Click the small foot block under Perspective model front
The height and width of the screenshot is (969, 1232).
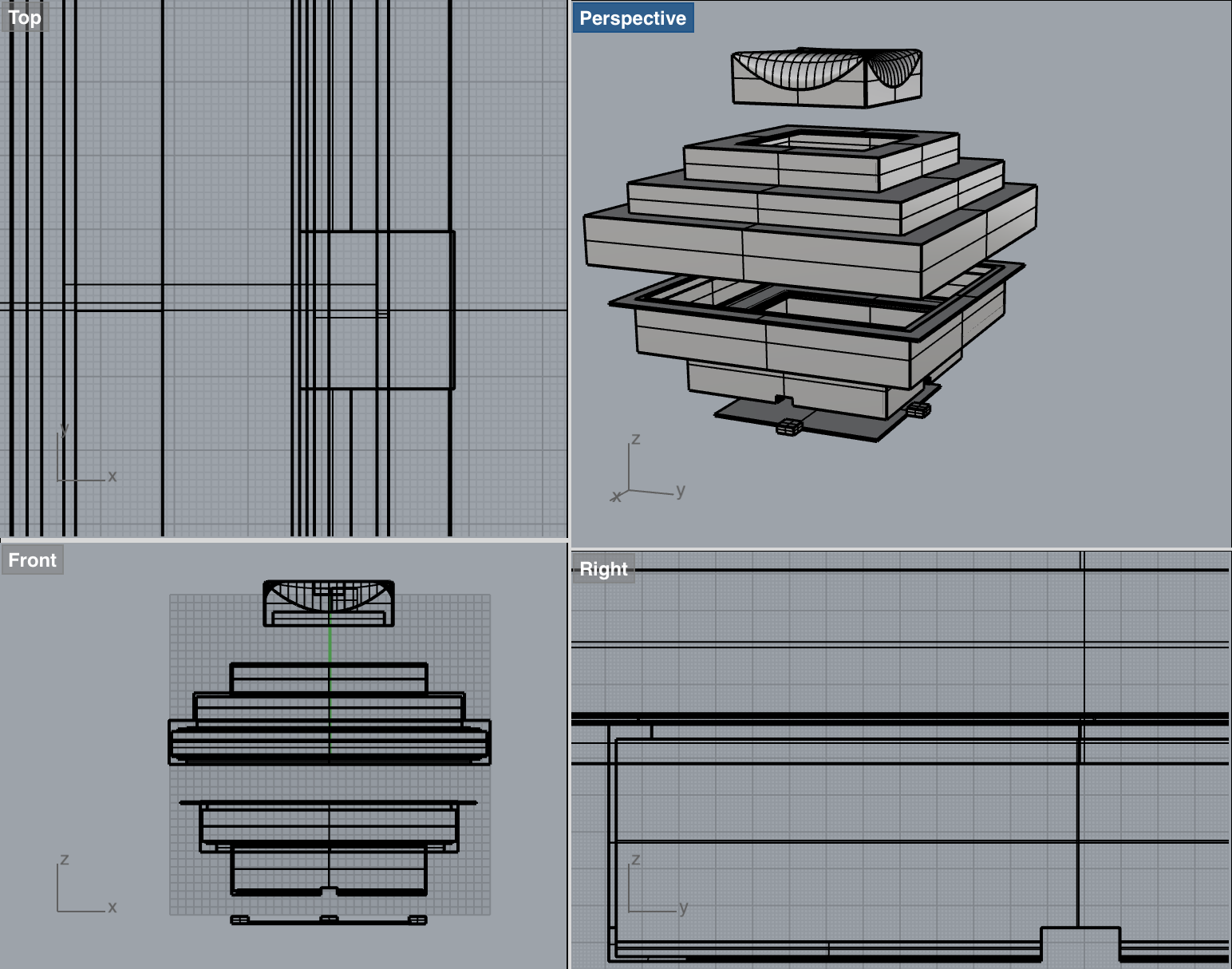click(789, 428)
